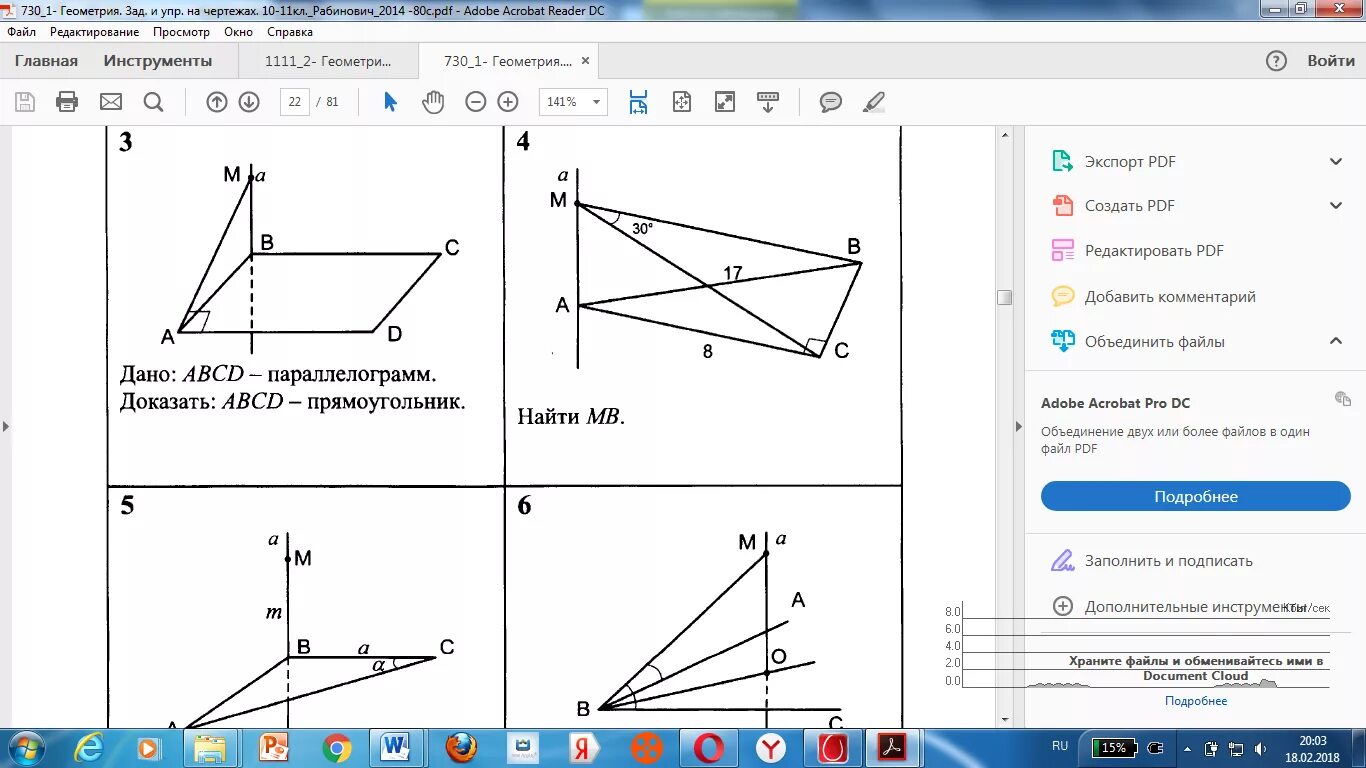Click the Windows Start button
This screenshot has width=1366, height=768.
(x=24, y=748)
